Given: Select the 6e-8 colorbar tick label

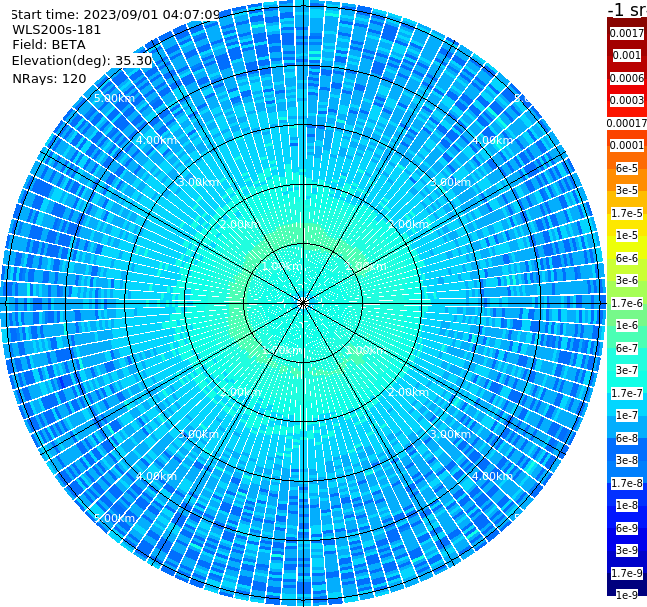Looking at the screenshot, I should (x=627, y=438).
